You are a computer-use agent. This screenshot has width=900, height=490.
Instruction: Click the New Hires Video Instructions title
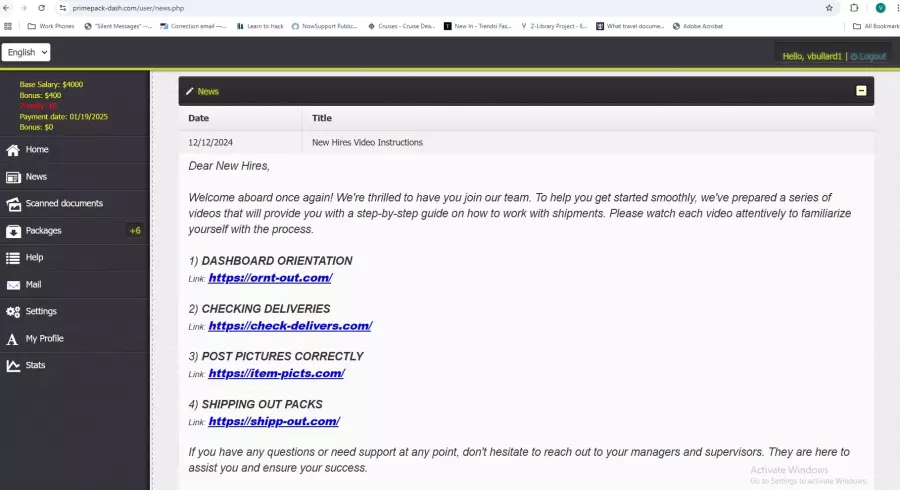(367, 142)
